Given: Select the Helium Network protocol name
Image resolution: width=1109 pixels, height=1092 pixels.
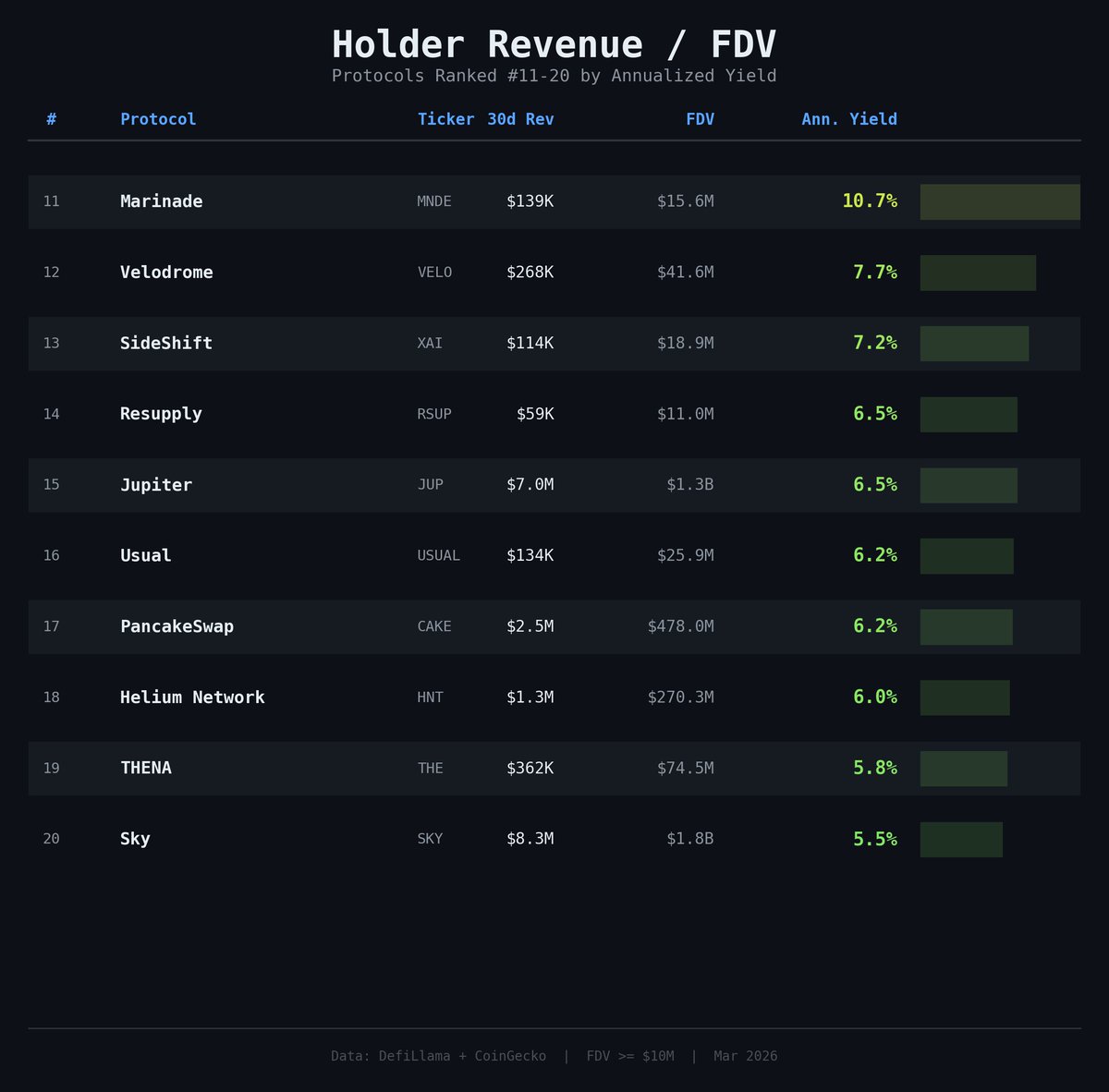Looking at the screenshot, I should coord(192,698).
